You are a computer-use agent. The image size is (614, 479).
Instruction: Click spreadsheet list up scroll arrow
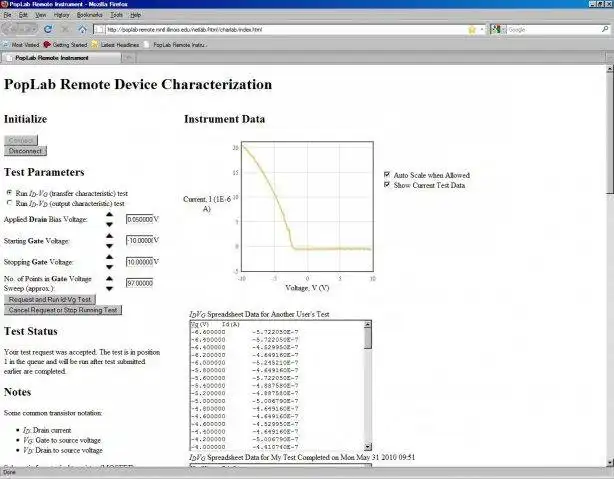(x=368, y=324)
